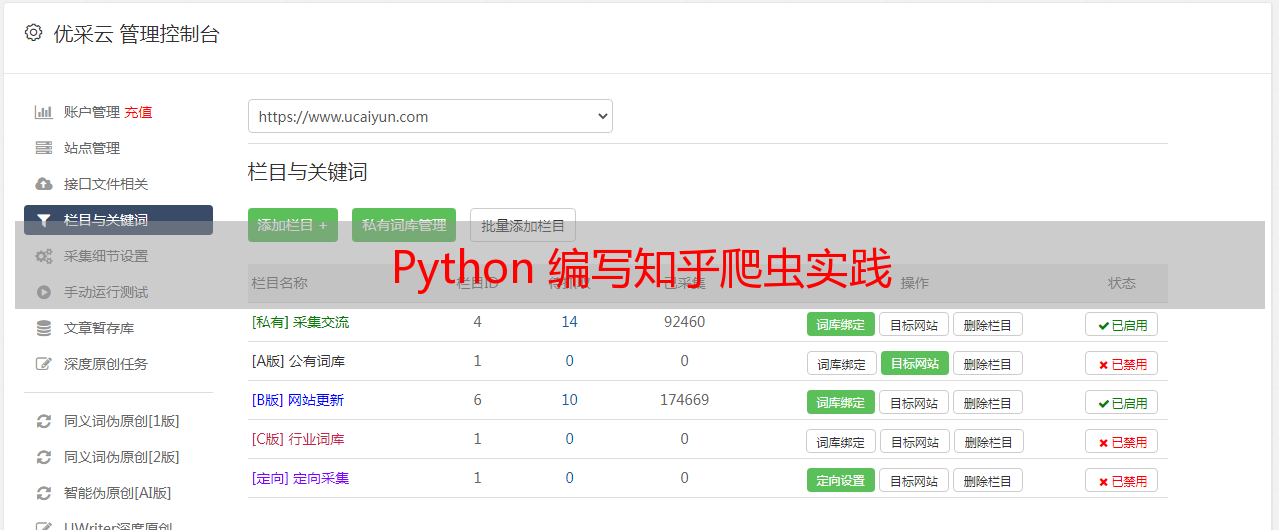Click 删除栏目 for the 行业词库 row
The image size is (1279, 530).
tap(987, 441)
